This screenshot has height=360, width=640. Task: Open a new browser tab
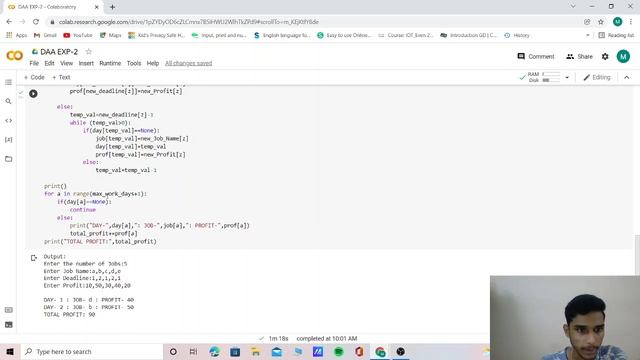[x=112, y=7]
